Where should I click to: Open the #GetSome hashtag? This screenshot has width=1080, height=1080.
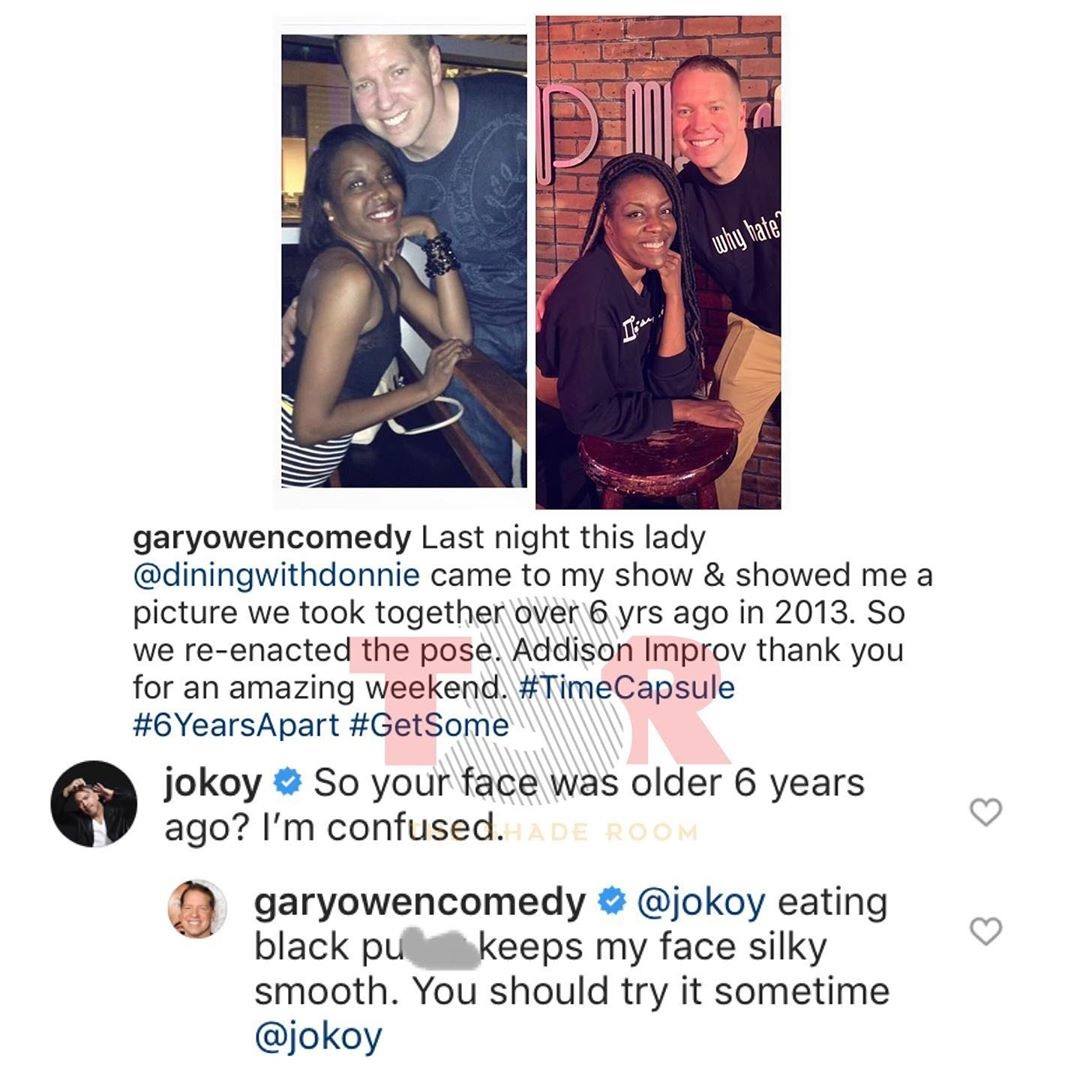click(429, 725)
